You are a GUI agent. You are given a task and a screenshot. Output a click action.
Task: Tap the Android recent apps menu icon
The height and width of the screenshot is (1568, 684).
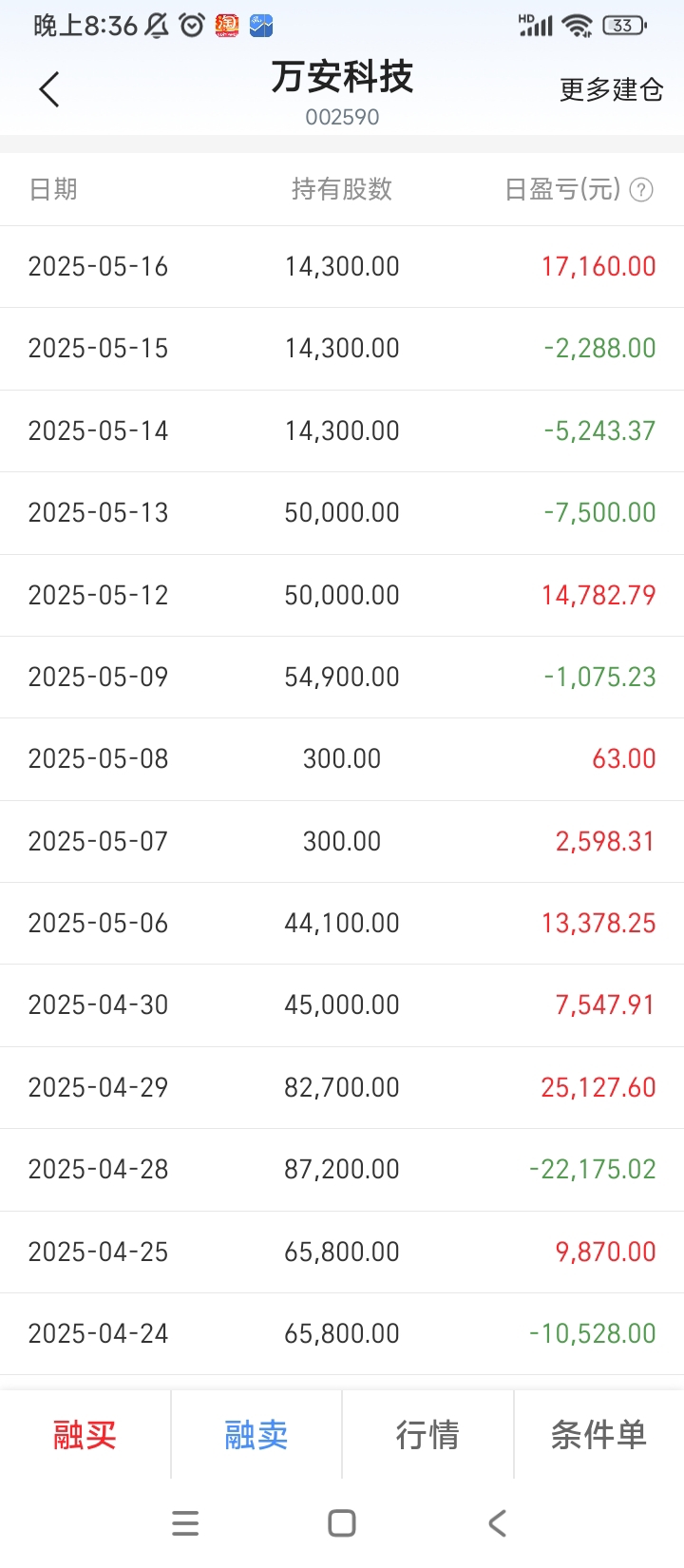185,1523
